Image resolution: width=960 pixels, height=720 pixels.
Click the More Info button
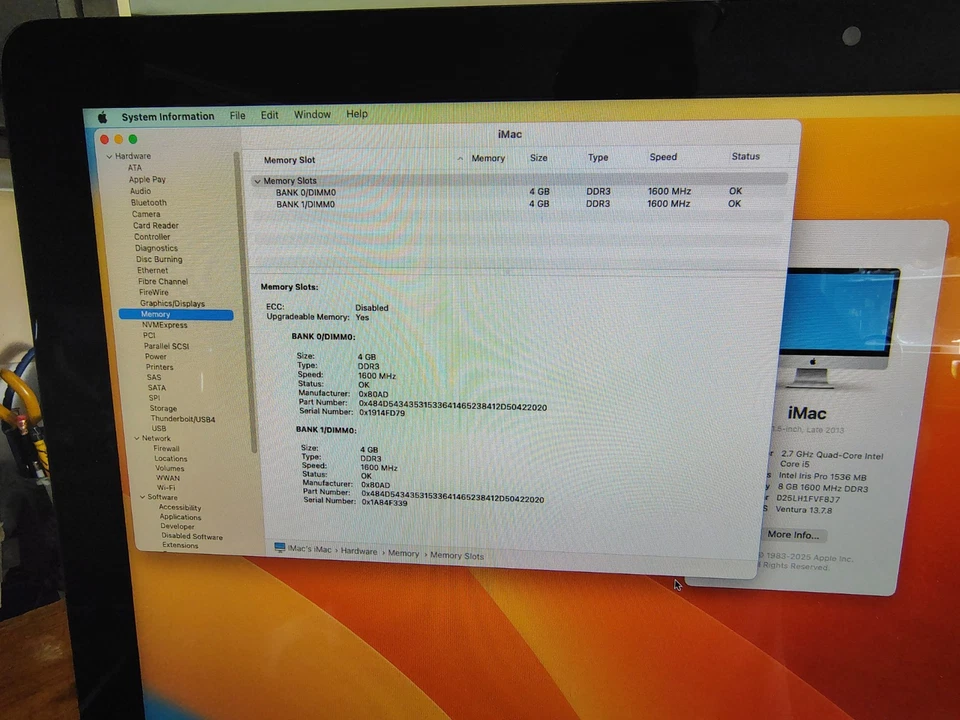pyautogui.click(x=792, y=534)
